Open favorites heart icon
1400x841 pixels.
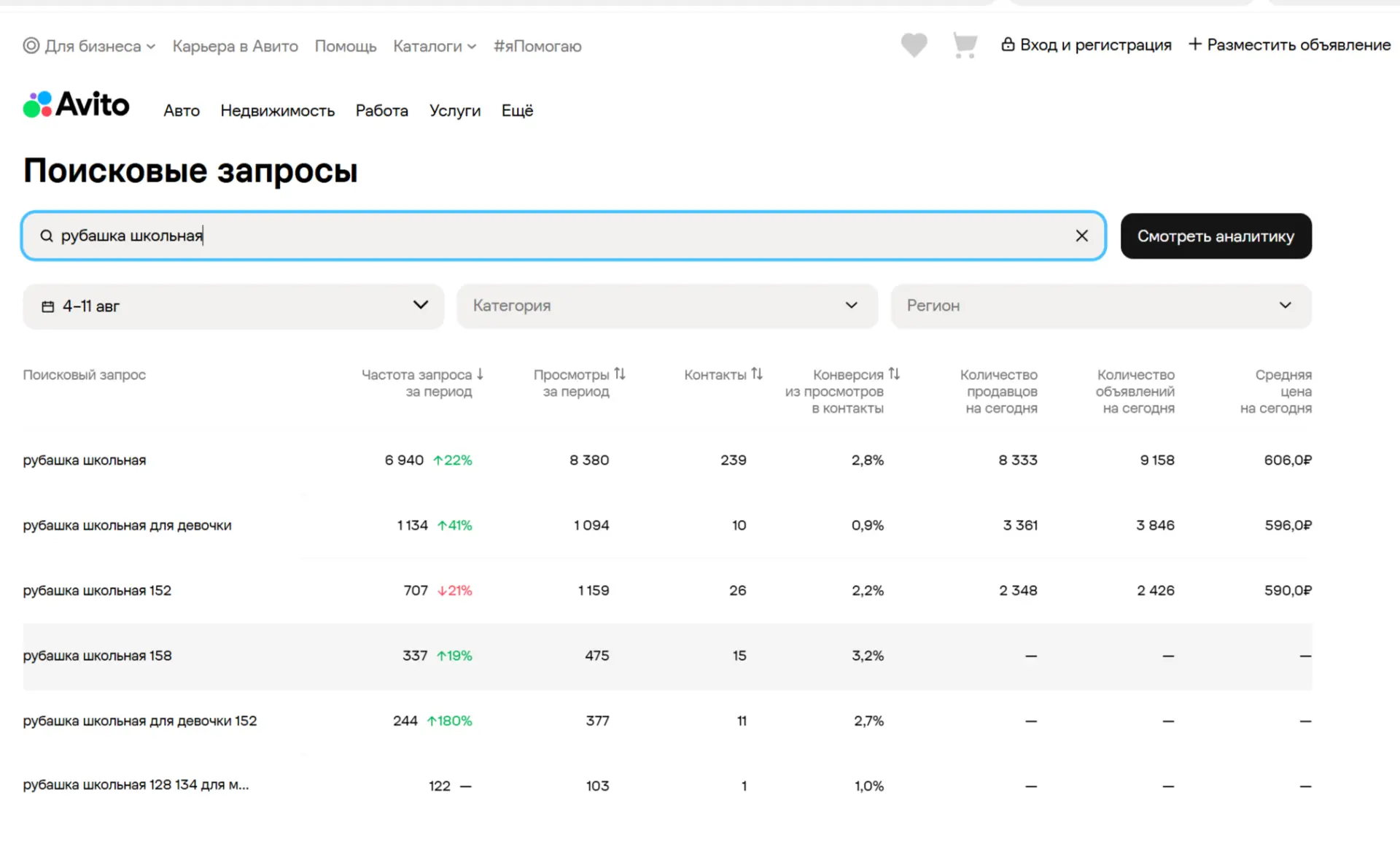914,45
